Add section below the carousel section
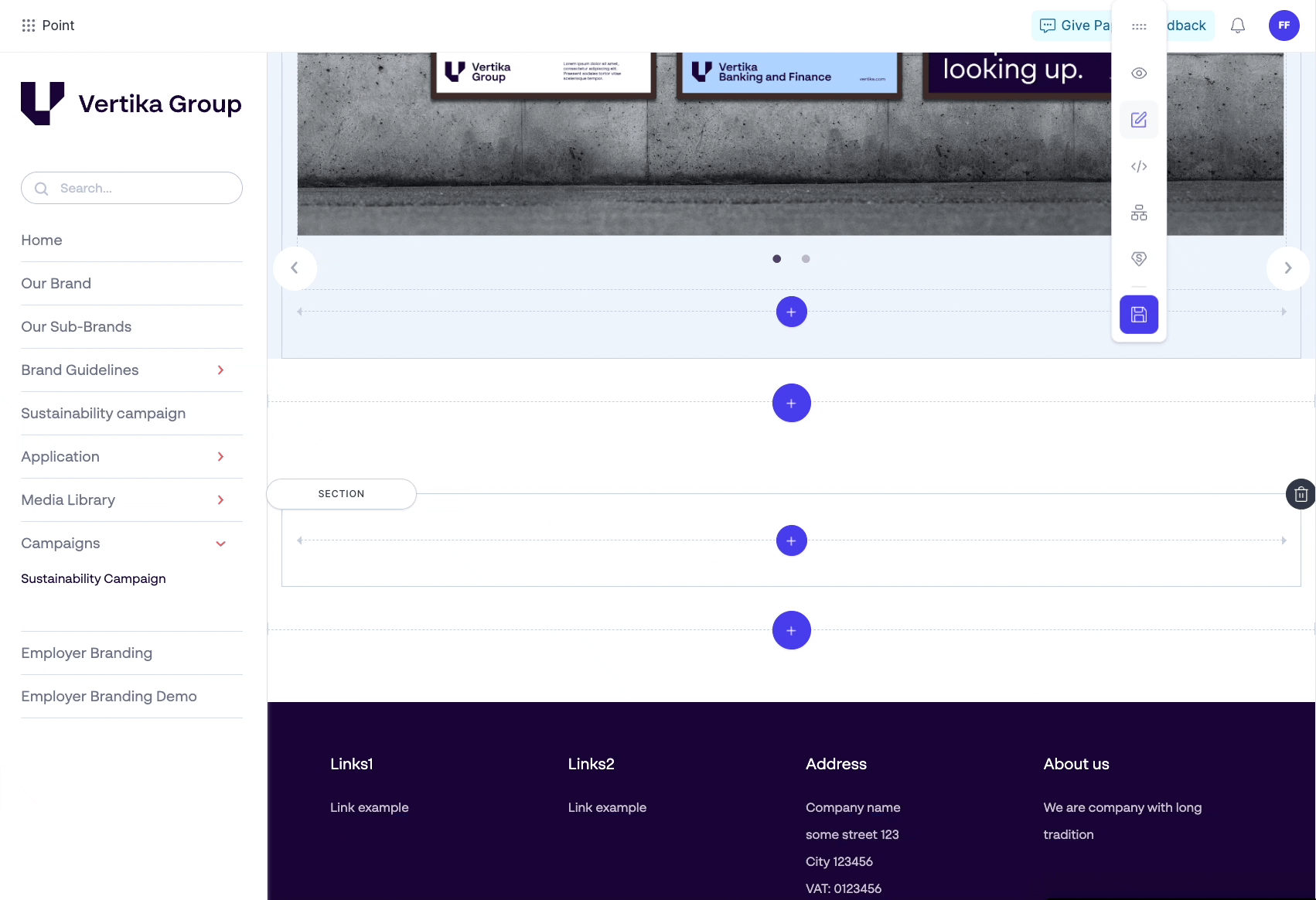This screenshot has width=1316, height=900. [x=792, y=403]
